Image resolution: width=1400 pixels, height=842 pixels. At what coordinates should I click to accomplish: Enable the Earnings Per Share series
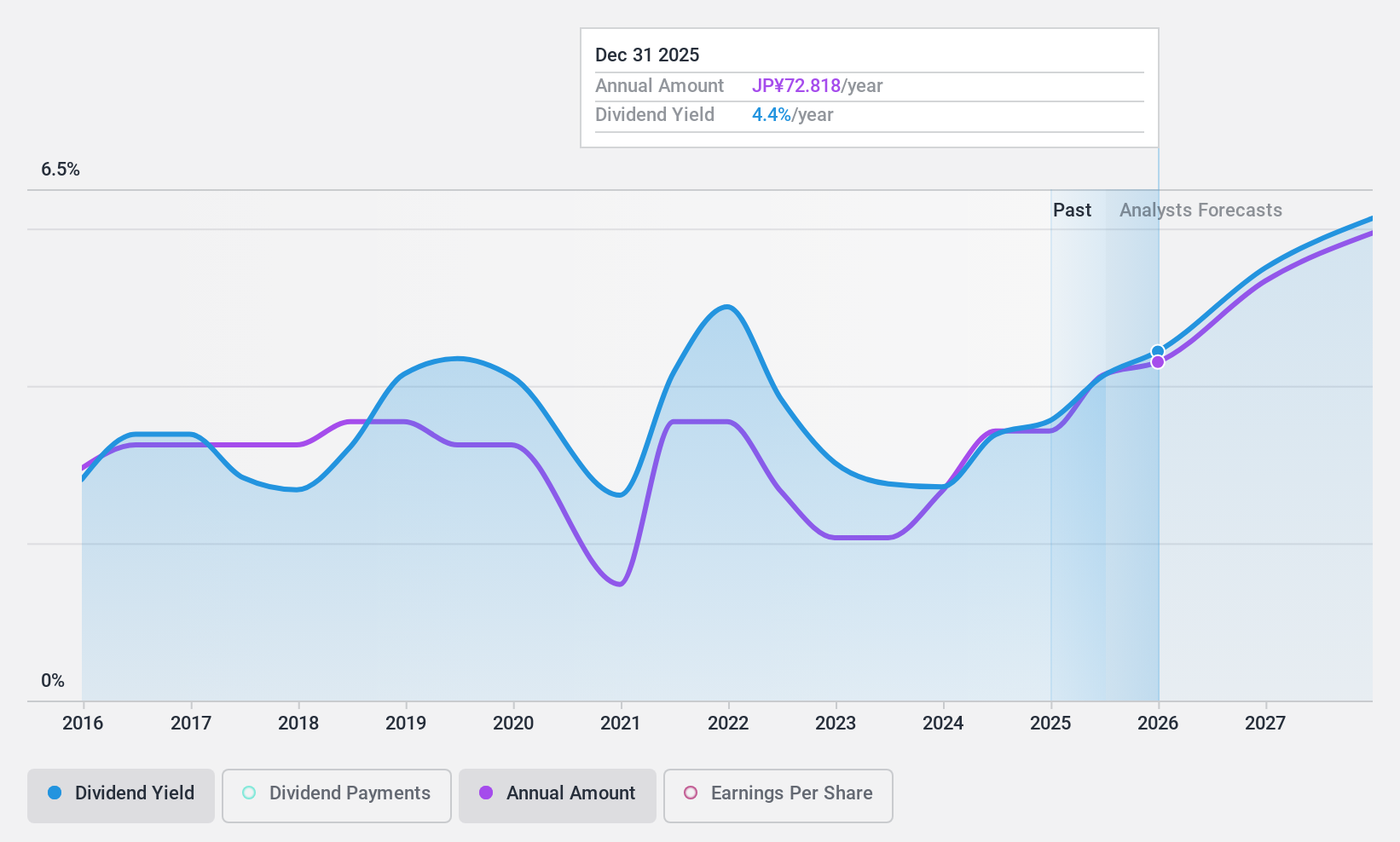point(778,796)
